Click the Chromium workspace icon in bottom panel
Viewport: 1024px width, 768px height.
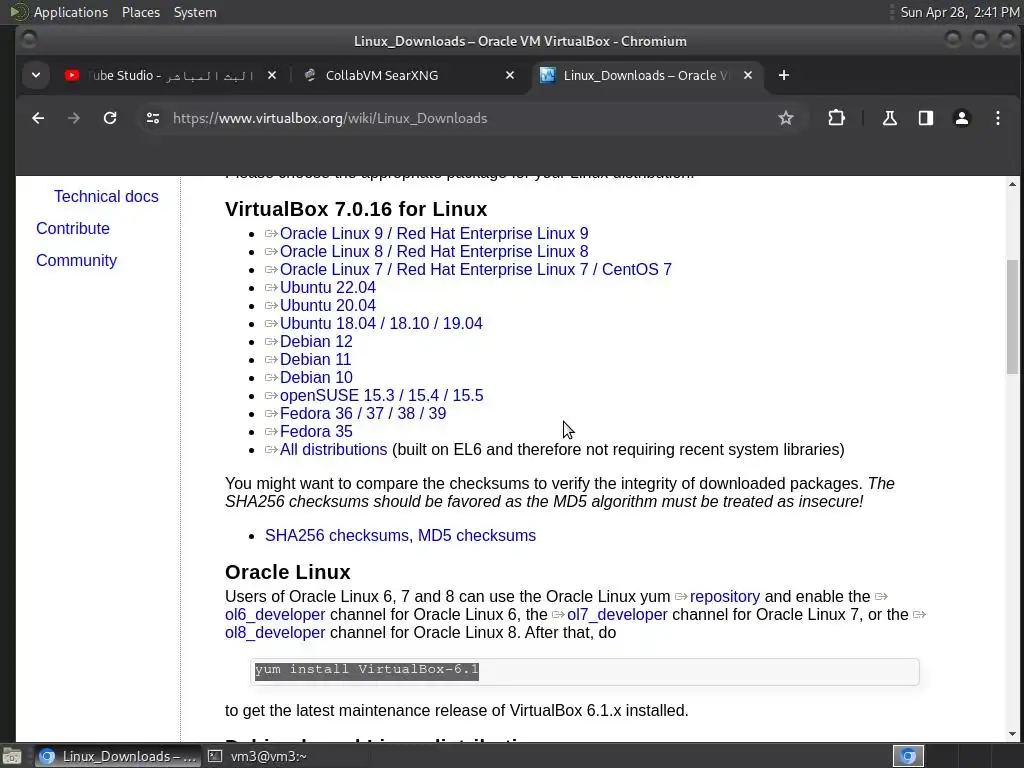click(x=908, y=756)
